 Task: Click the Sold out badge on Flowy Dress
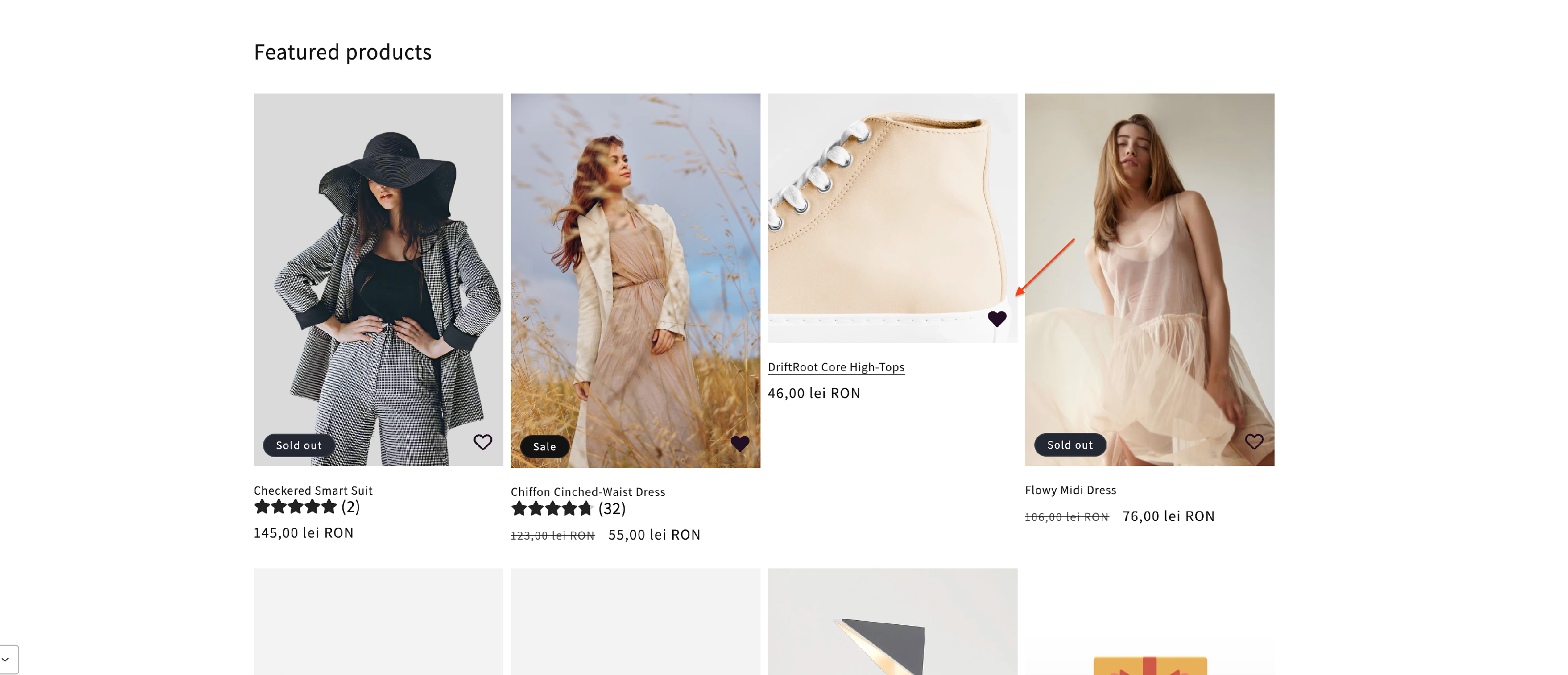pyautogui.click(x=1069, y=445)
